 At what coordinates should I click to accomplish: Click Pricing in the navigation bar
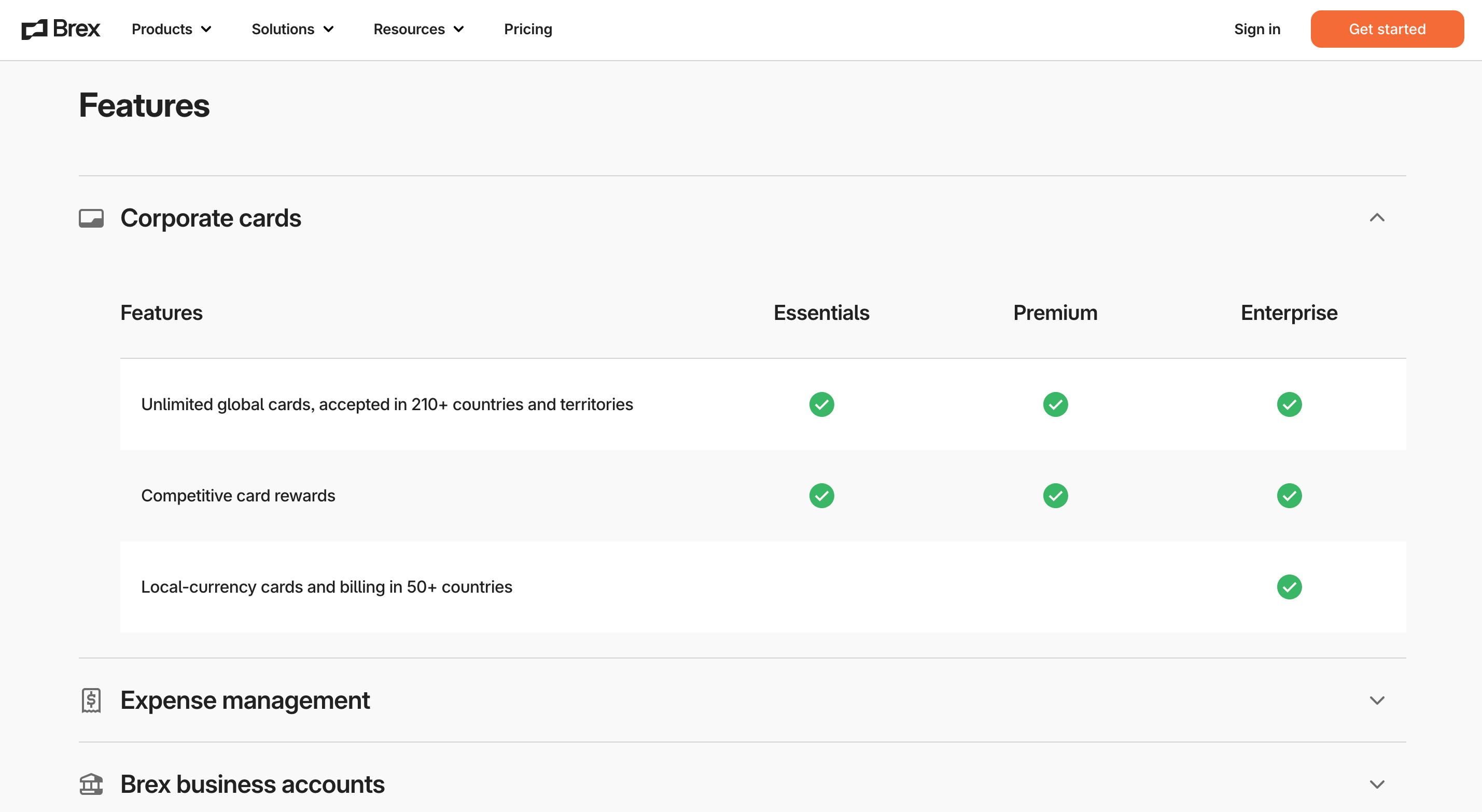pos(527,29)
